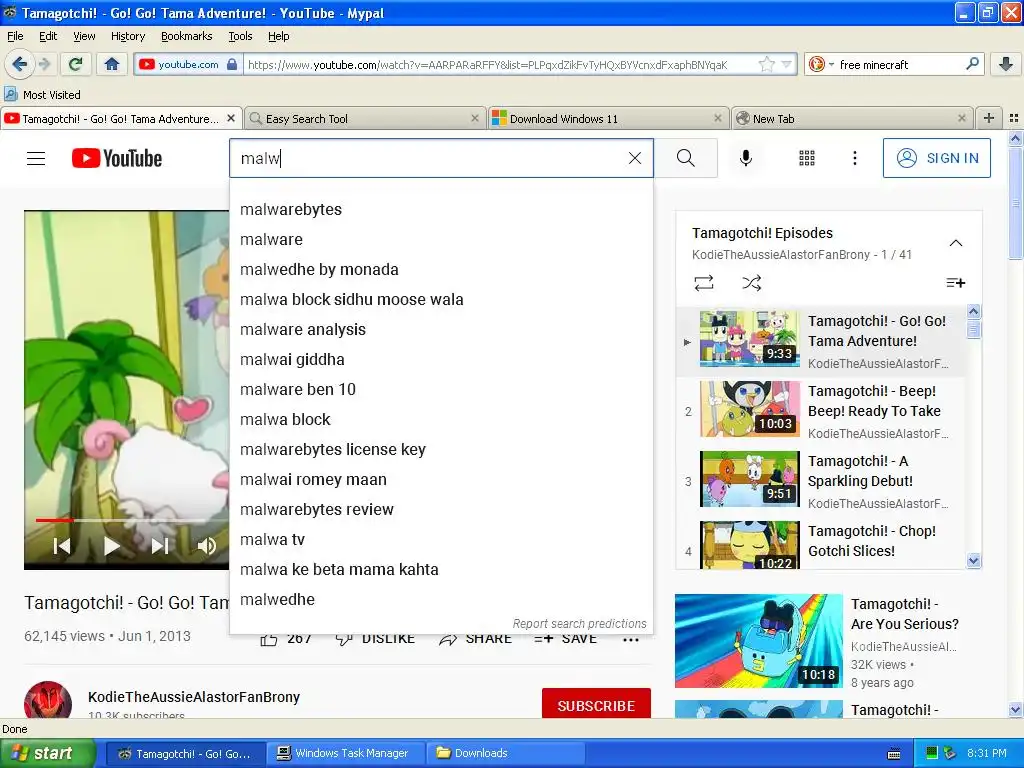This screenshot has height=768, width=1024.
Task: Select the 'malwedhe by monada' suggestion
Action: 441,270
